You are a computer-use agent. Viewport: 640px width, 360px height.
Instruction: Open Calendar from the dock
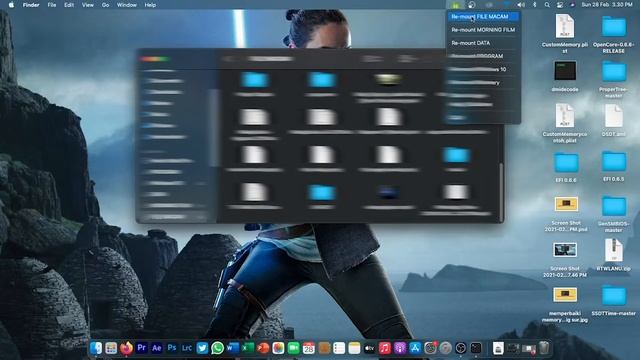point(309,348)
